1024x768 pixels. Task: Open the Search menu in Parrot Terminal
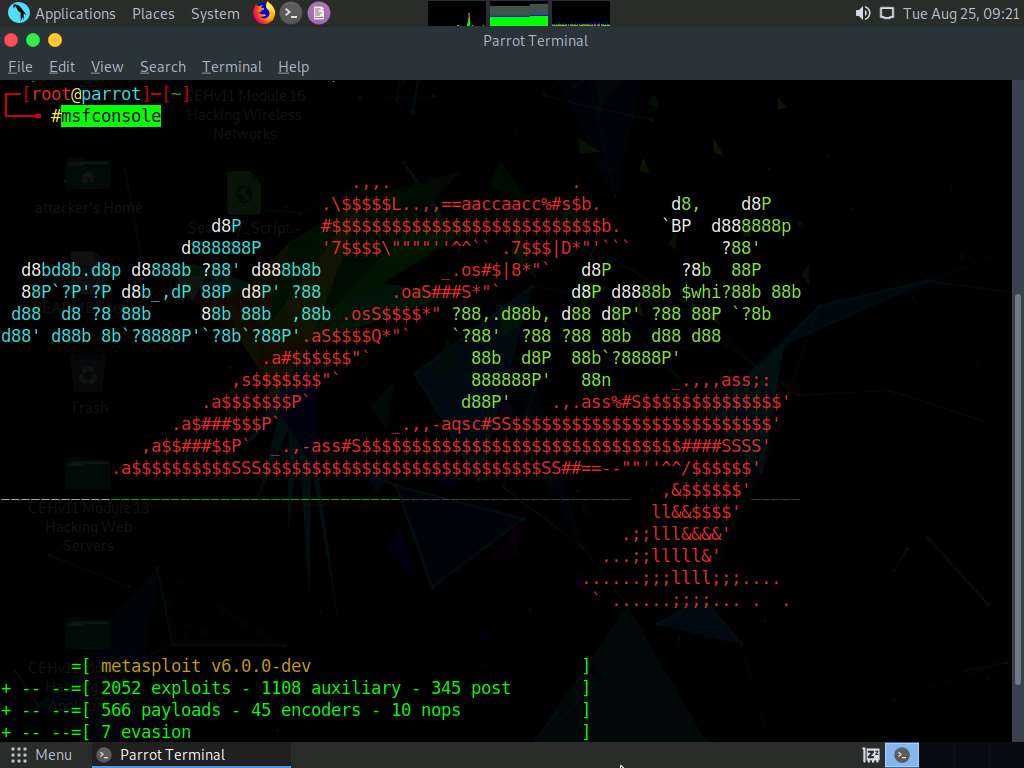[x=163, y=67]
